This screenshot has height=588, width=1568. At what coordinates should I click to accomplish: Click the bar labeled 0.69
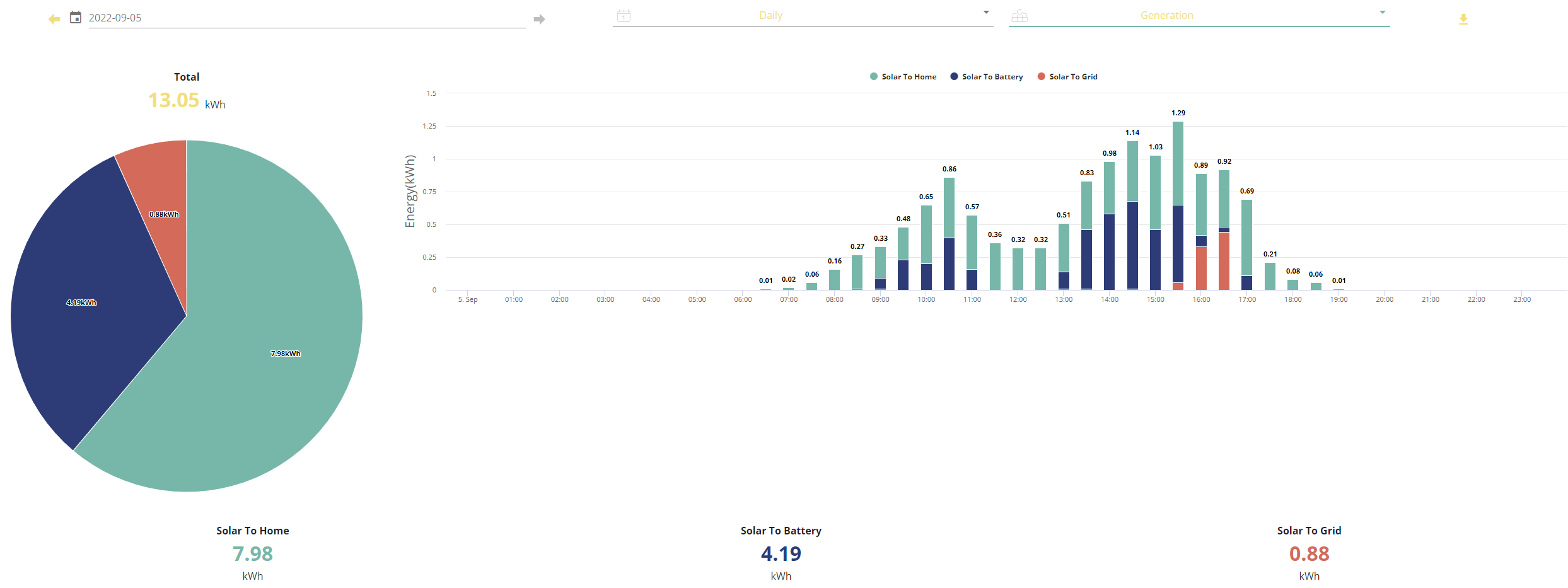[1246, 245]
